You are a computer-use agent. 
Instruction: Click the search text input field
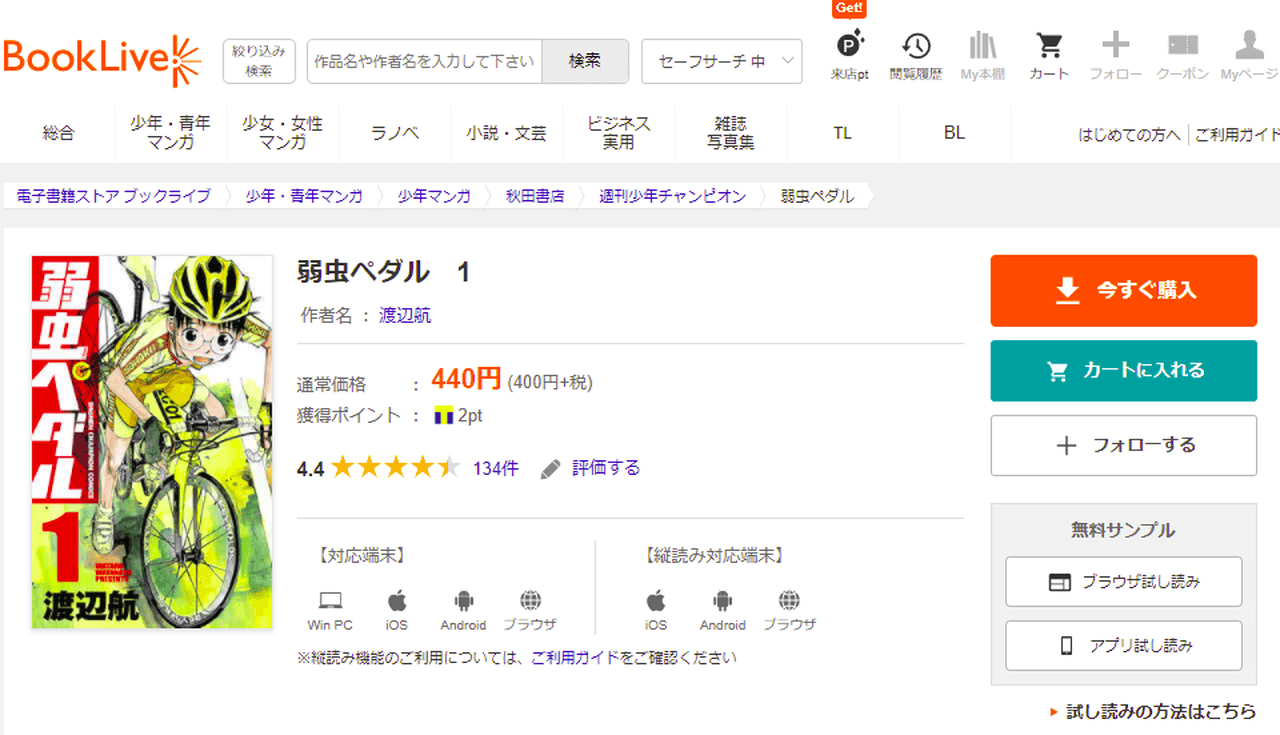point(424,62)
